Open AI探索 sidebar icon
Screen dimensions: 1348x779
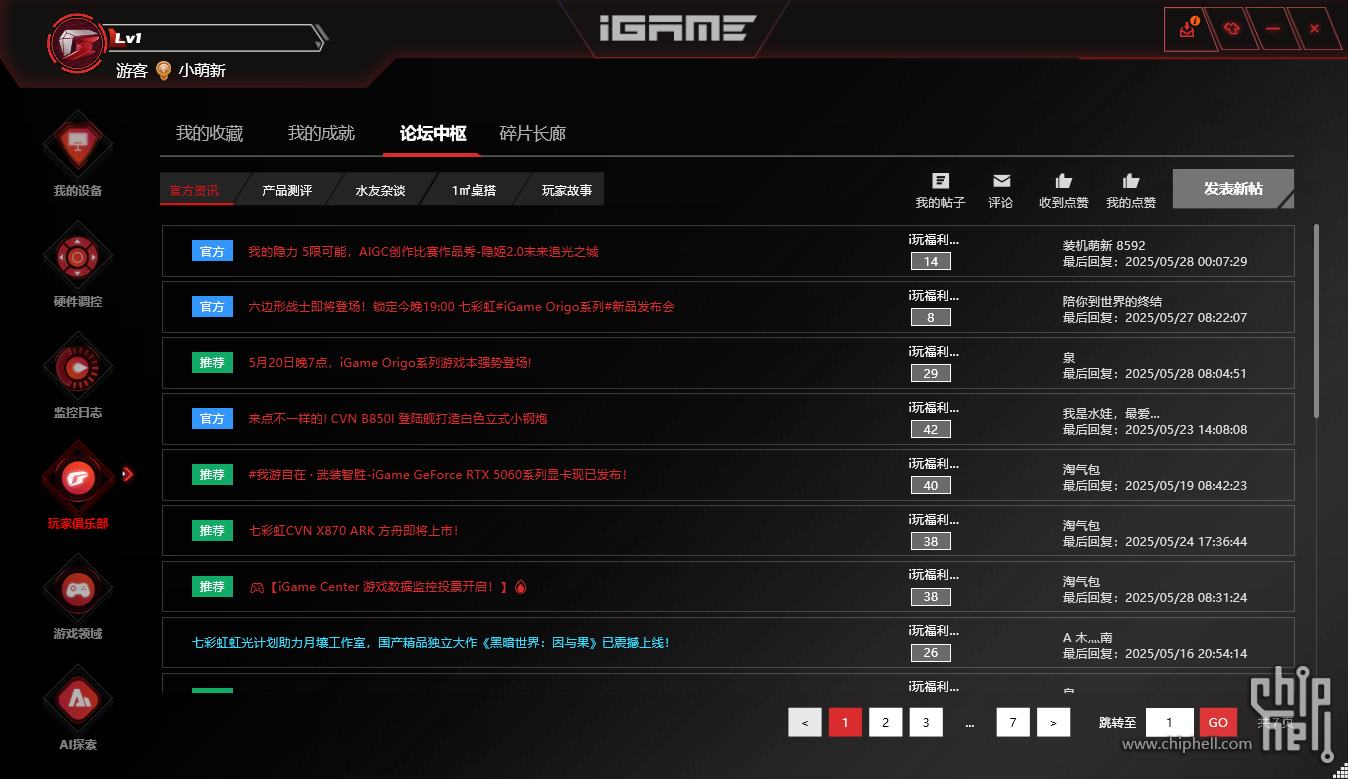78,699
